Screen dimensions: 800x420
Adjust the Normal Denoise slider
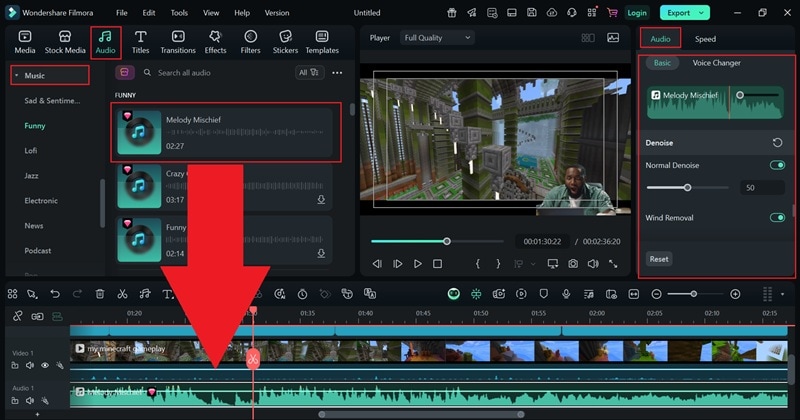(687, 188)
